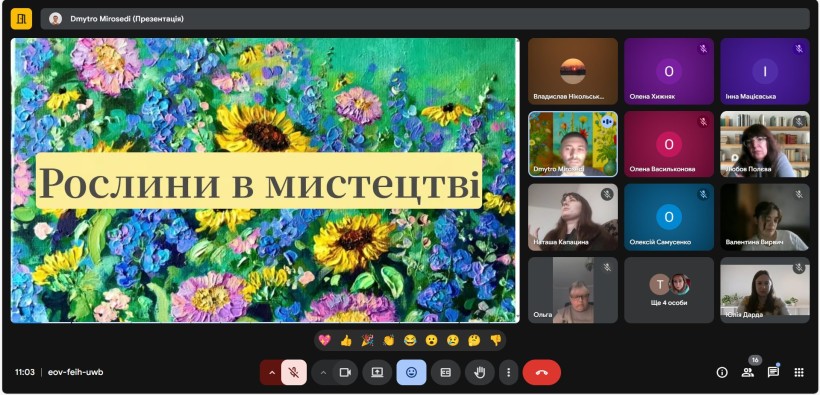
Task: Toggle the emoji reactions bar
Action: pyautogui.click(x=412, y=373)
